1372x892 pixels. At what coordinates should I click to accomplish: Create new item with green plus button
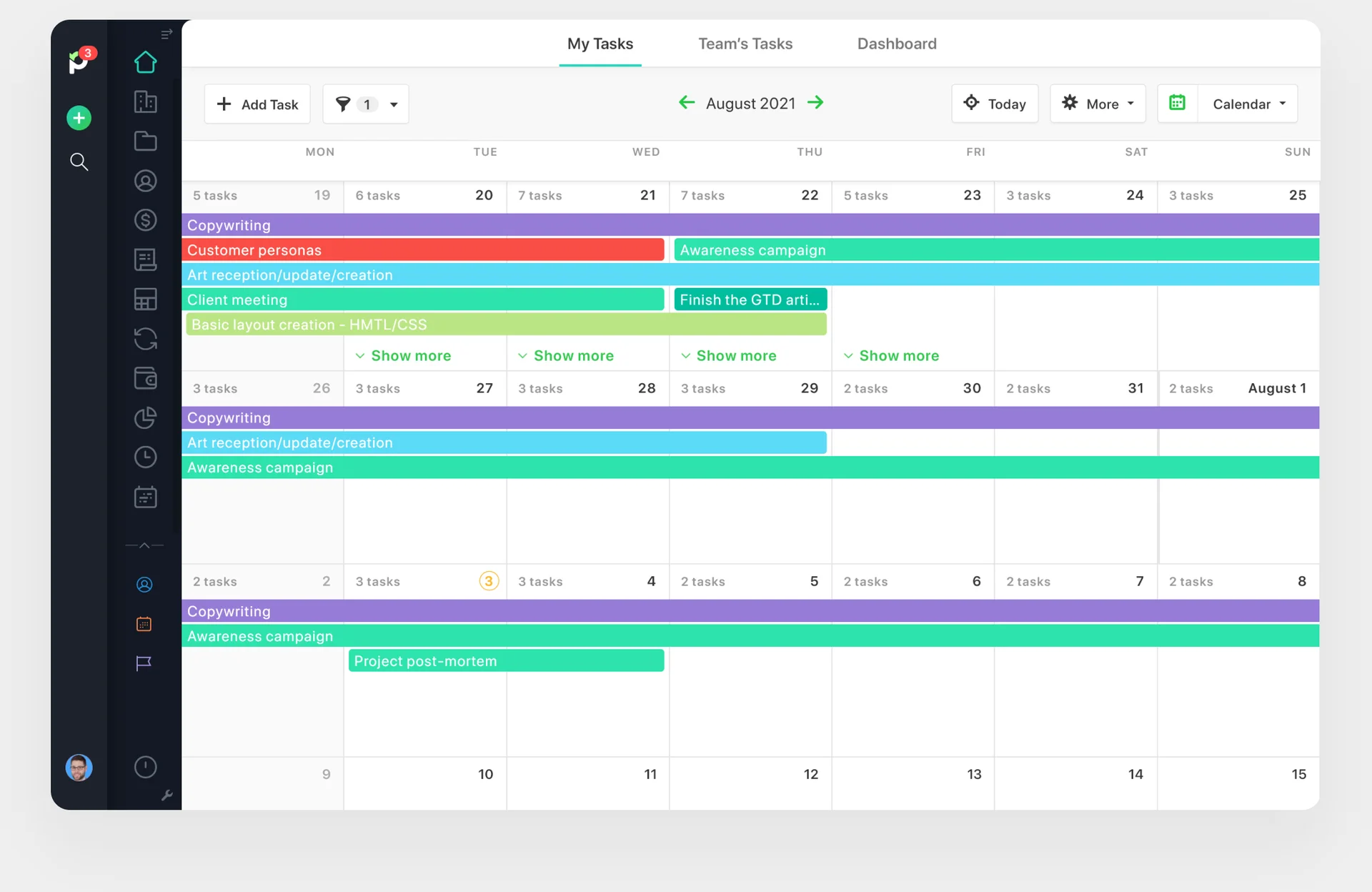[79, 117]
